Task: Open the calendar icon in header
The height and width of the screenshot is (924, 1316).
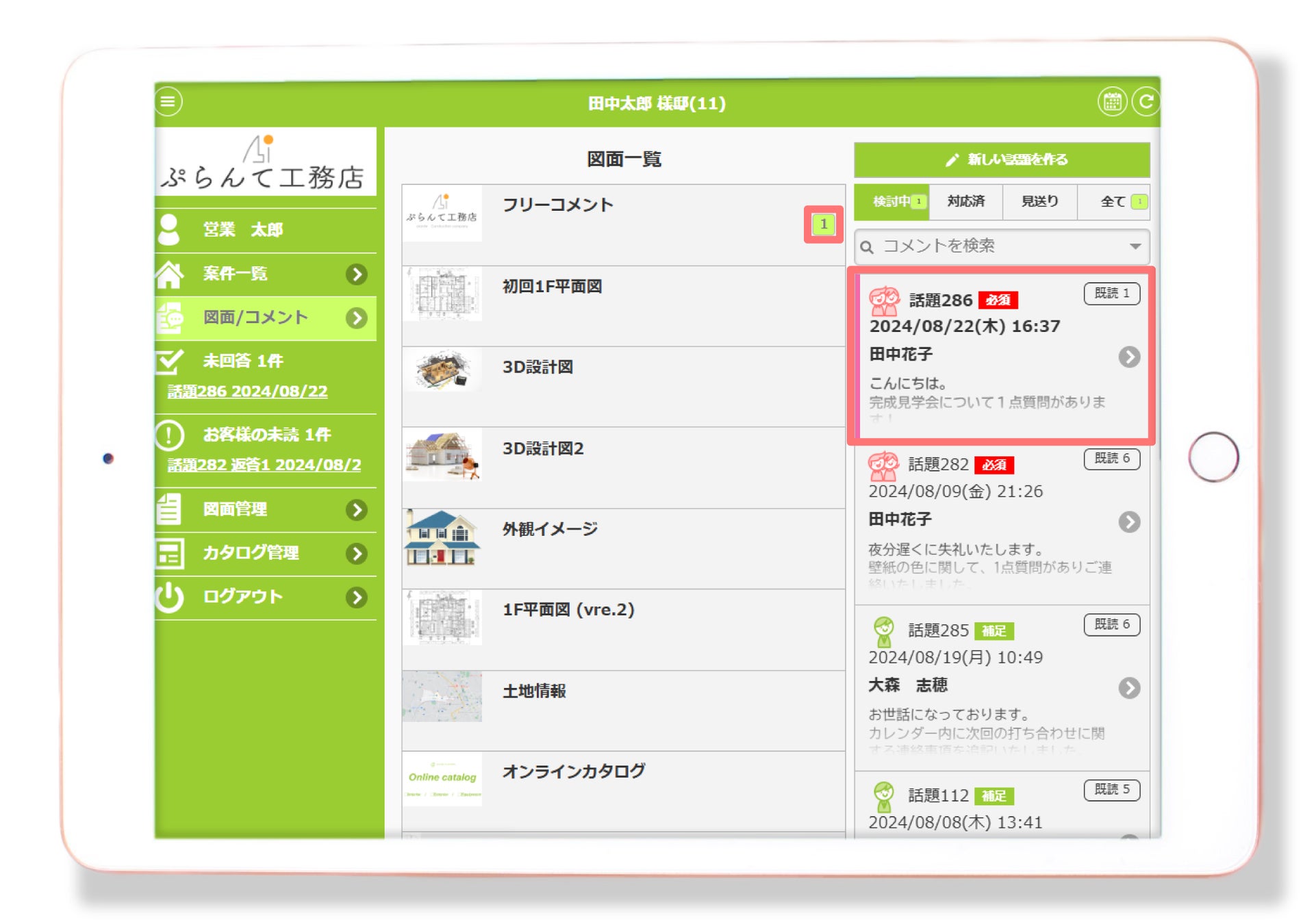Action: (x=1112, y=103)
